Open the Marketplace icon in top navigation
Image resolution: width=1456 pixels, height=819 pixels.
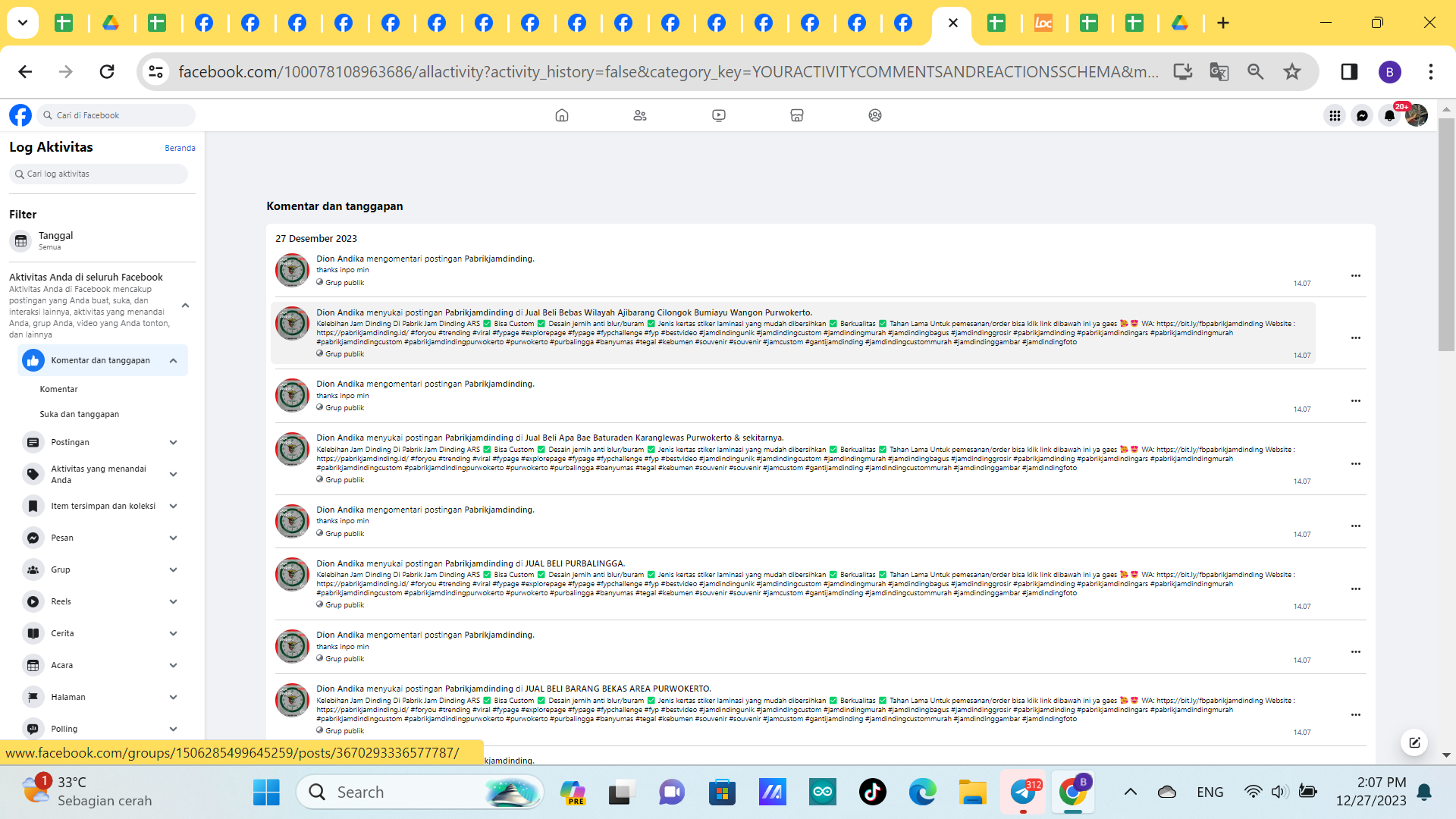click(796, 115)
